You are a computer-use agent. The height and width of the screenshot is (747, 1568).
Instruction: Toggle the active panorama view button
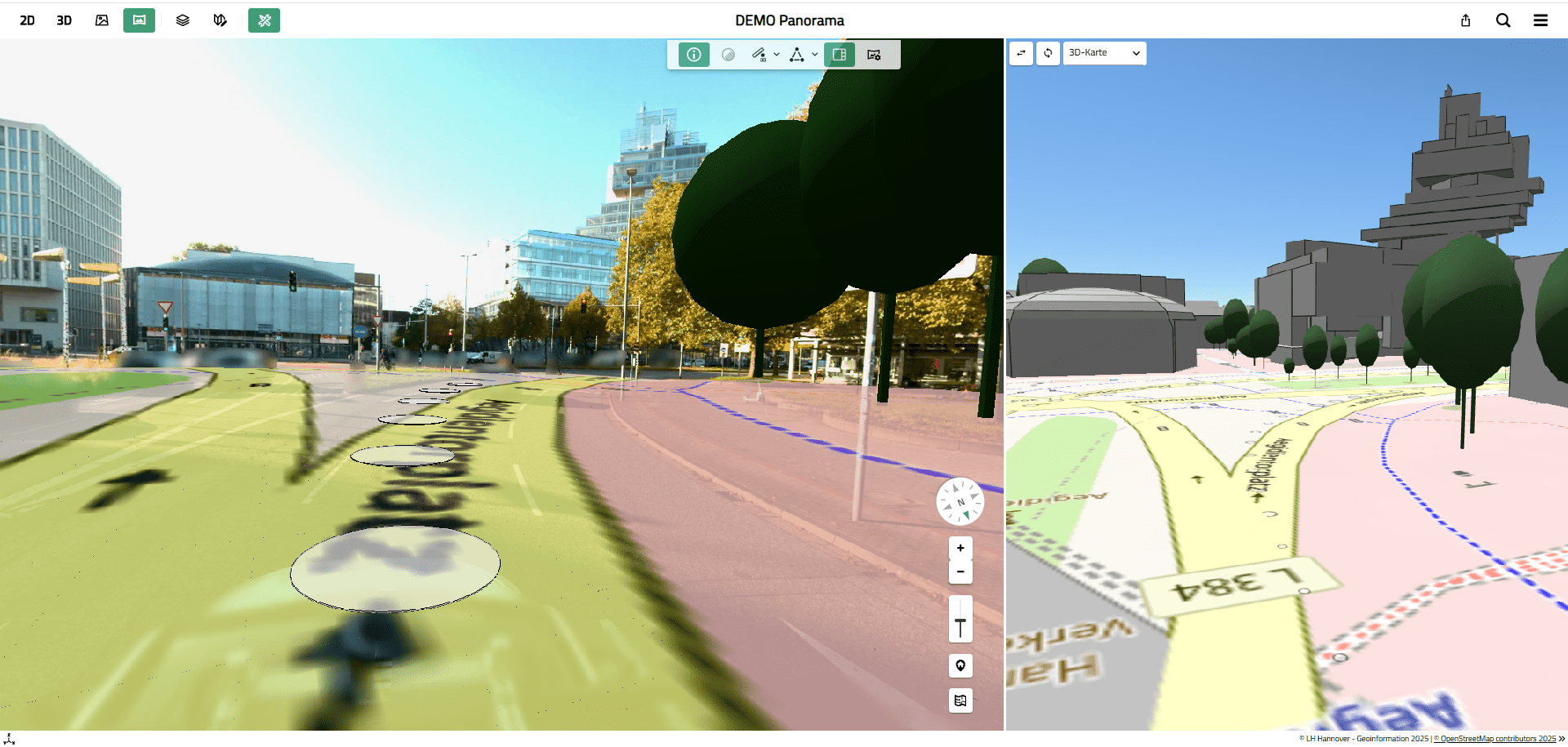click(x=139, y=20)
